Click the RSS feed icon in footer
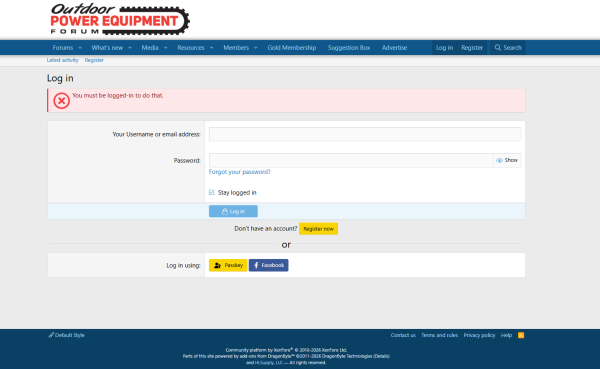This screenshot has height=369, width=600. (x=521, y=335)
